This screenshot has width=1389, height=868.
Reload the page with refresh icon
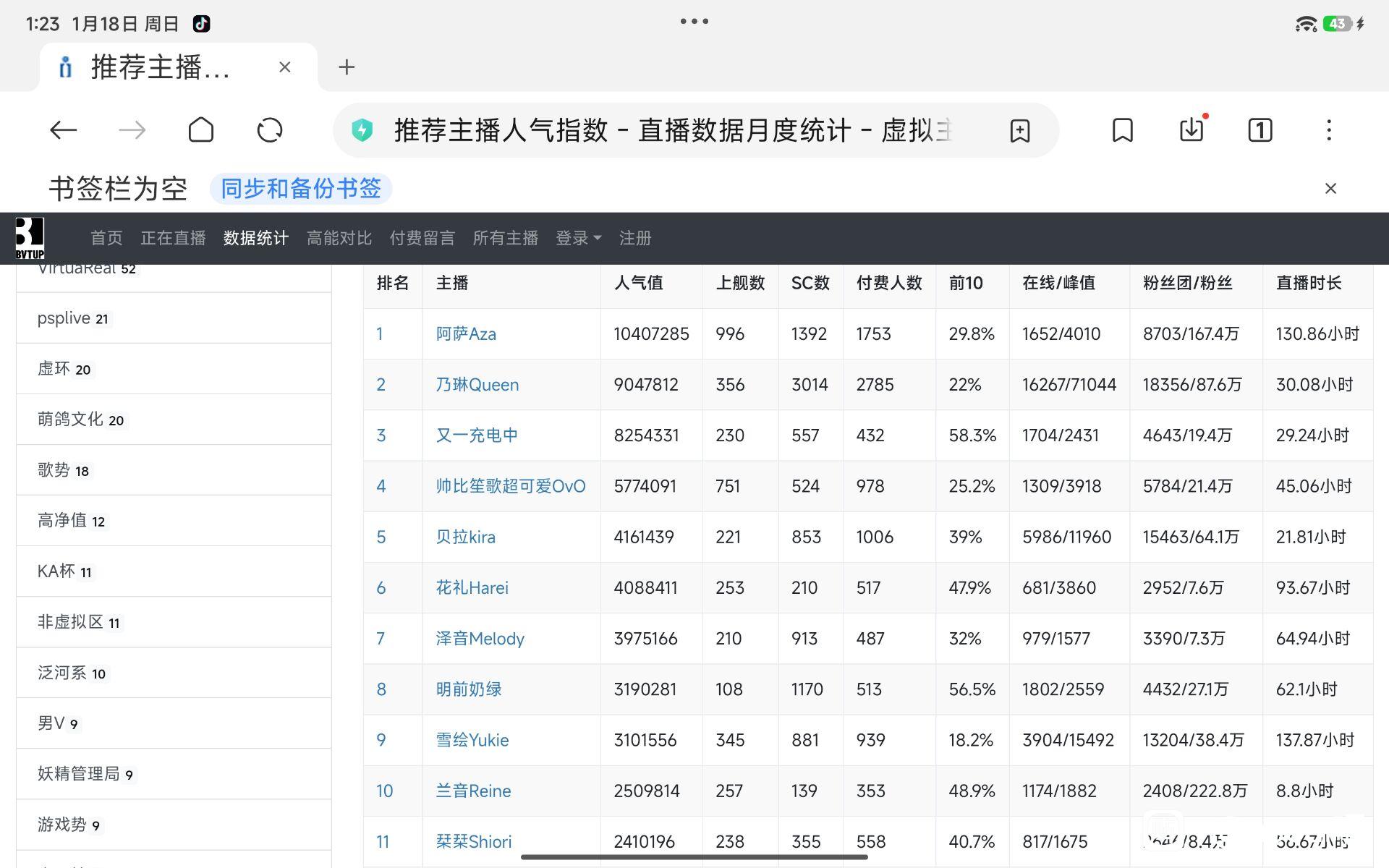tap(270, 130)
